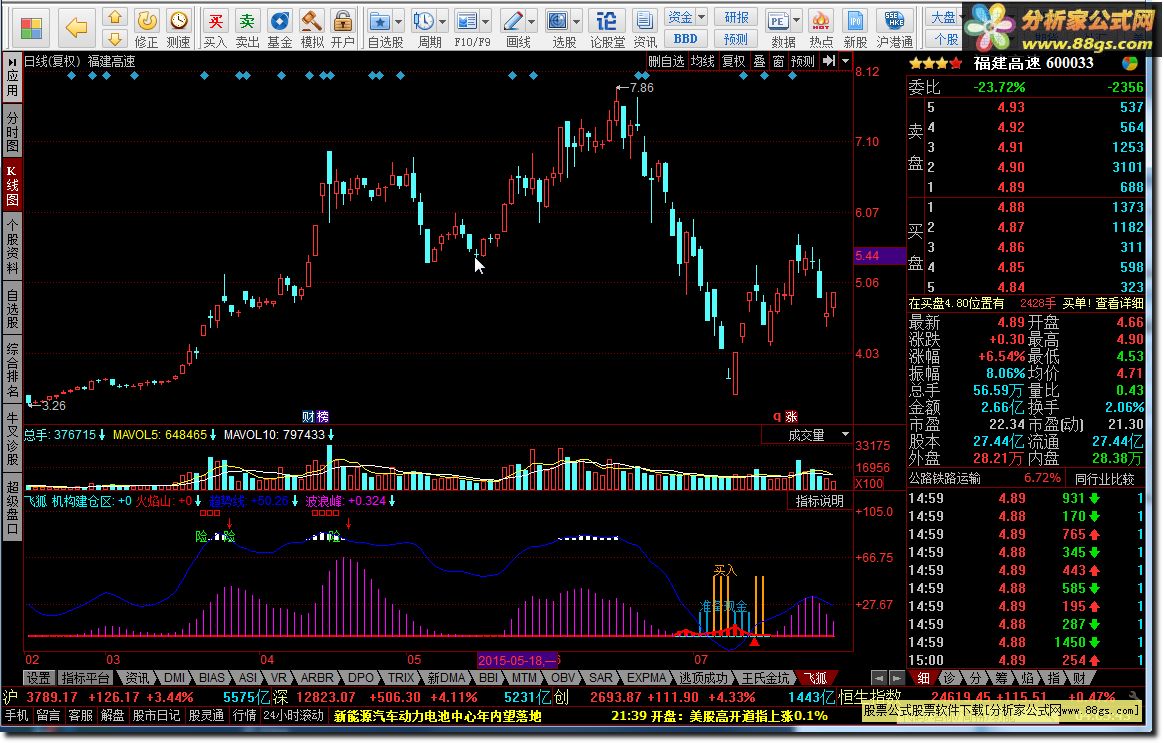Click 同行业比较 industry comparison button

1104,479
